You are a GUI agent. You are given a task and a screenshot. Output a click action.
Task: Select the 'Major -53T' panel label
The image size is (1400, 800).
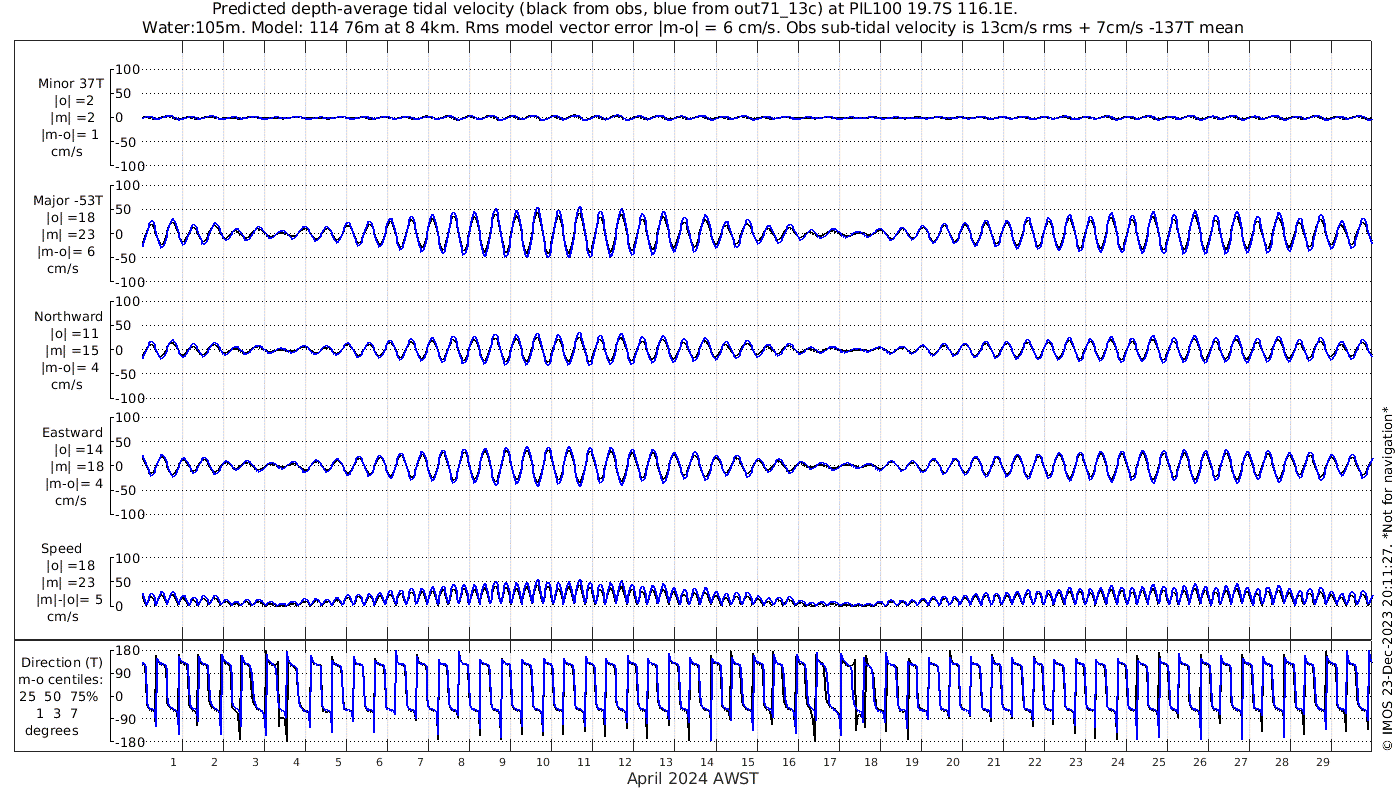(68, 201)
